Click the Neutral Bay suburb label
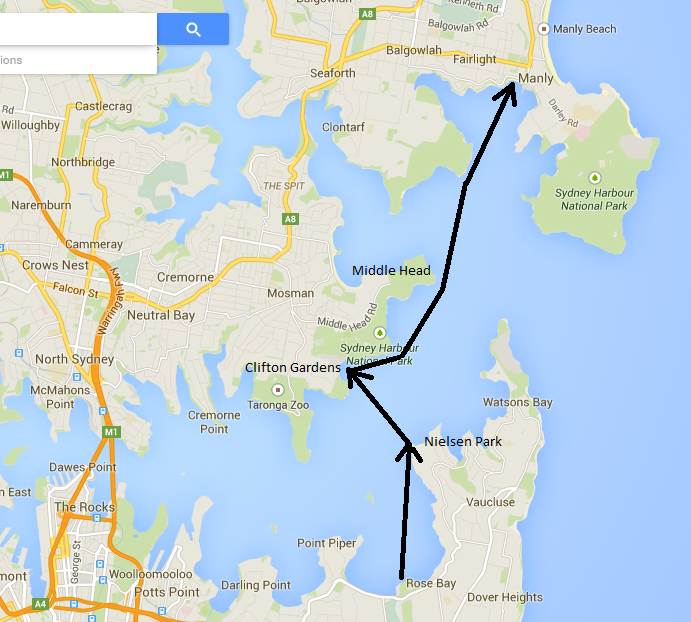 pyautogui.click(x=161, y=315)
